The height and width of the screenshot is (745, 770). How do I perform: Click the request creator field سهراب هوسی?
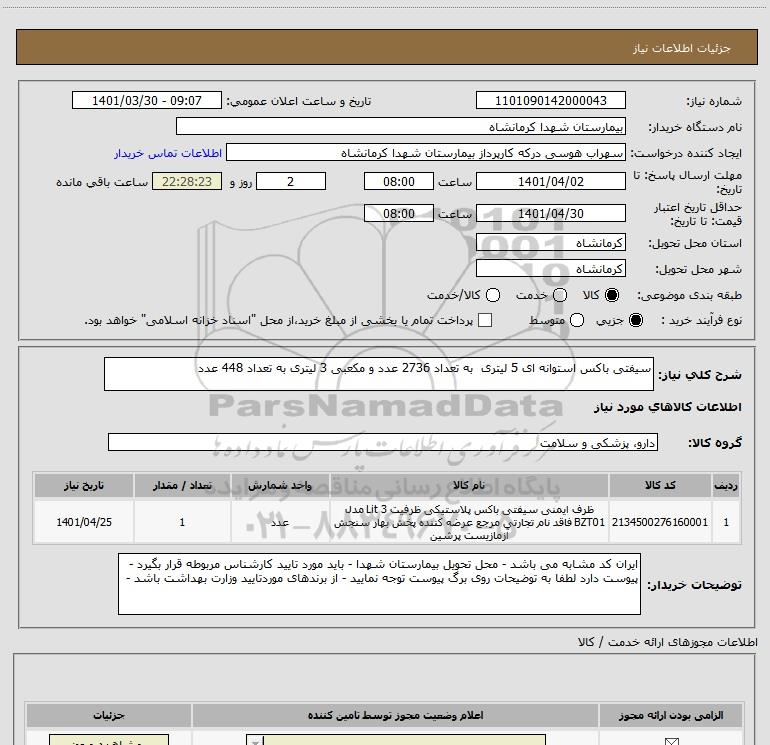click(426, 152)
